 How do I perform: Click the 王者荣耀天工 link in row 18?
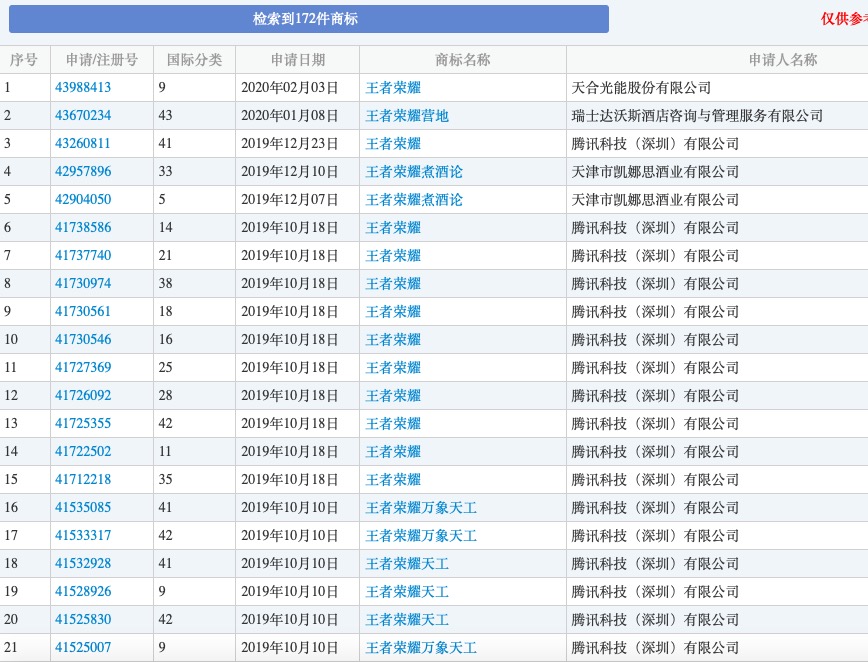tap(407, 564)
